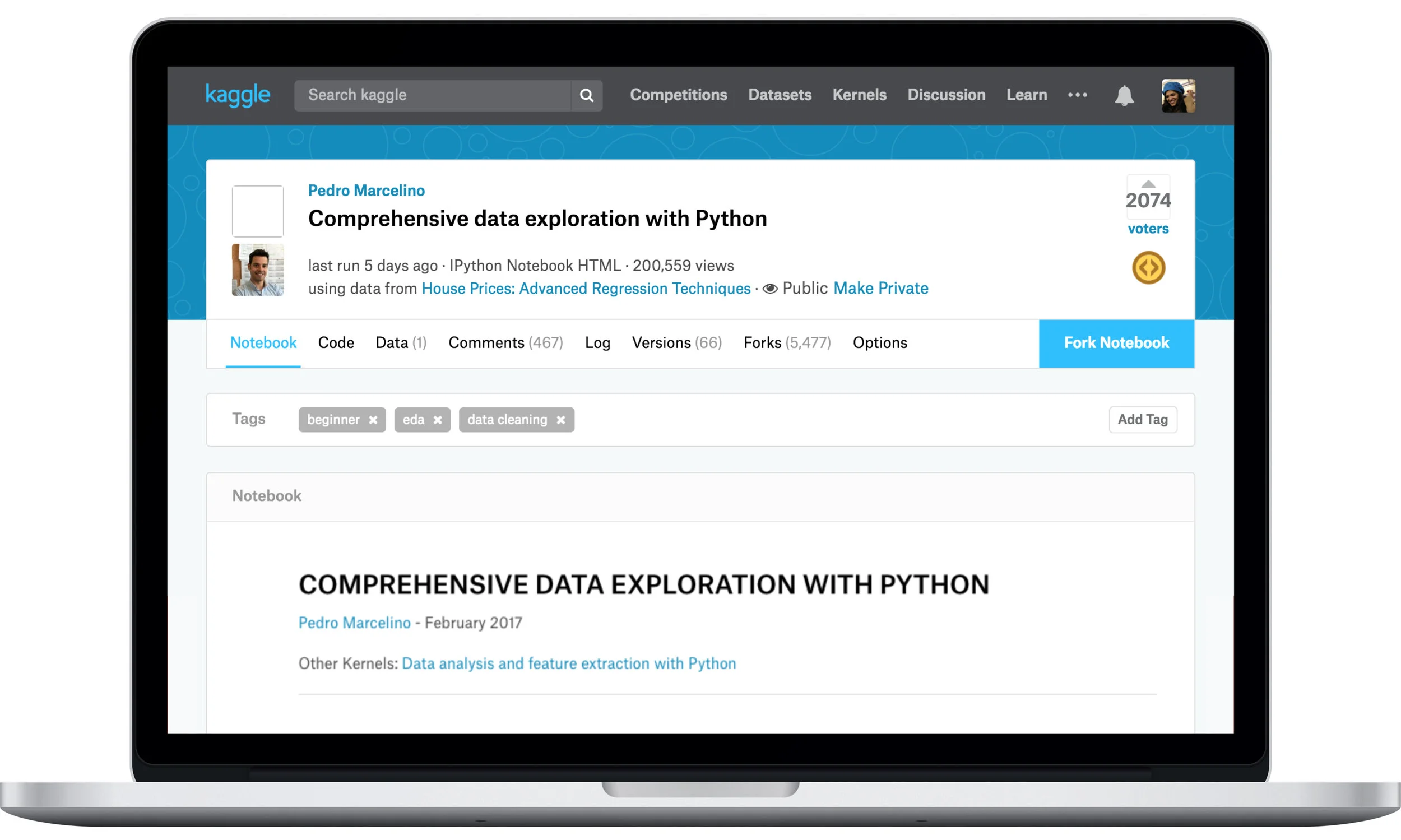The width and height of the screenshot is (1401, 840).
Task: Open Learn in the top nav
Action: click(x=1026, y=95)
